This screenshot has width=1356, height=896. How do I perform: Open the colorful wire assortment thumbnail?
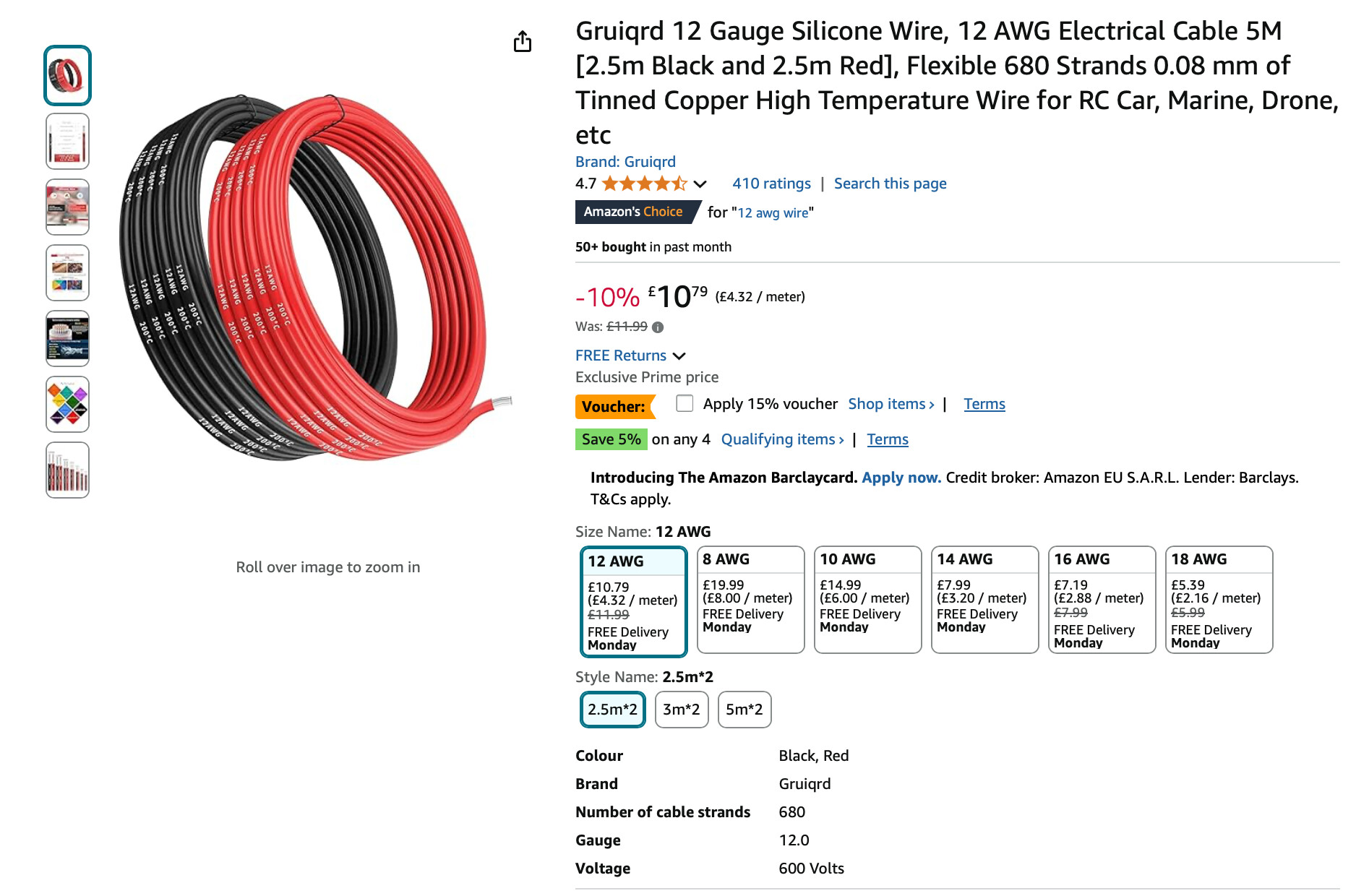point(67,404)
